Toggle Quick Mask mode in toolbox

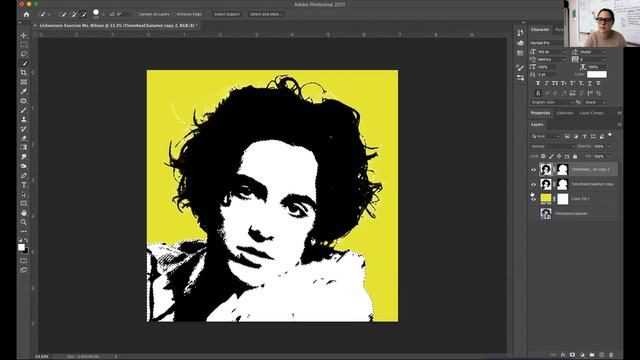tap(24, 260)
